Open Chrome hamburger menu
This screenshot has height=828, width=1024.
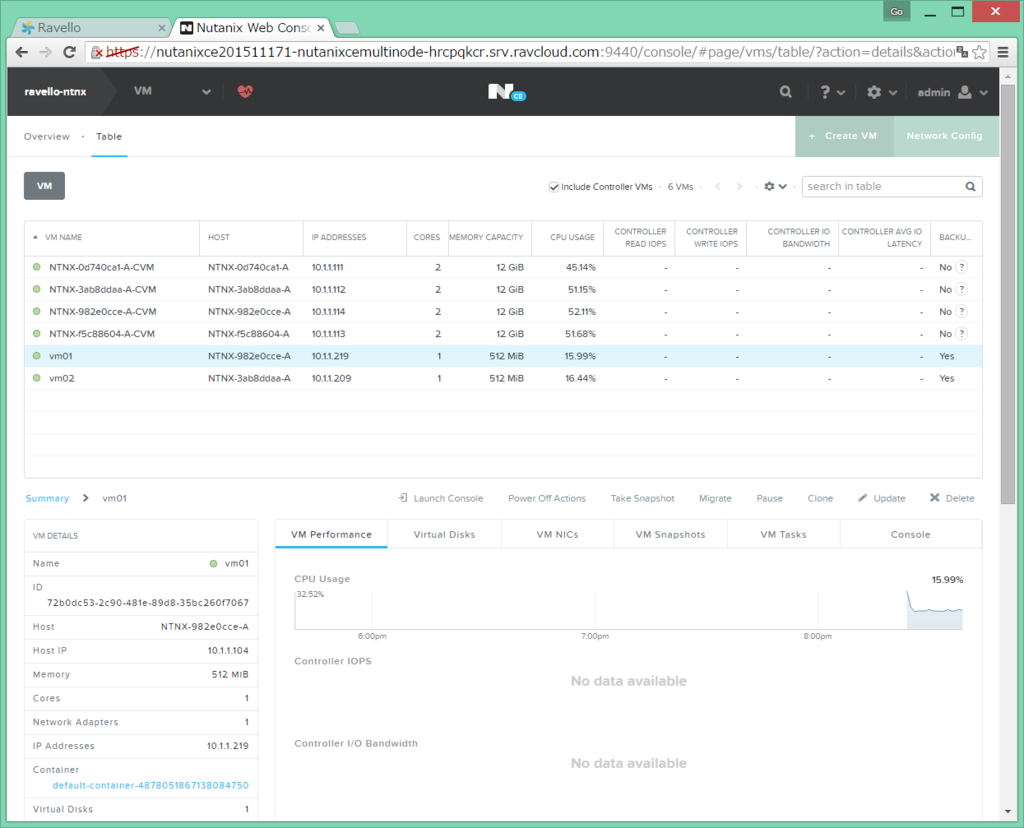click(1003, 52)
